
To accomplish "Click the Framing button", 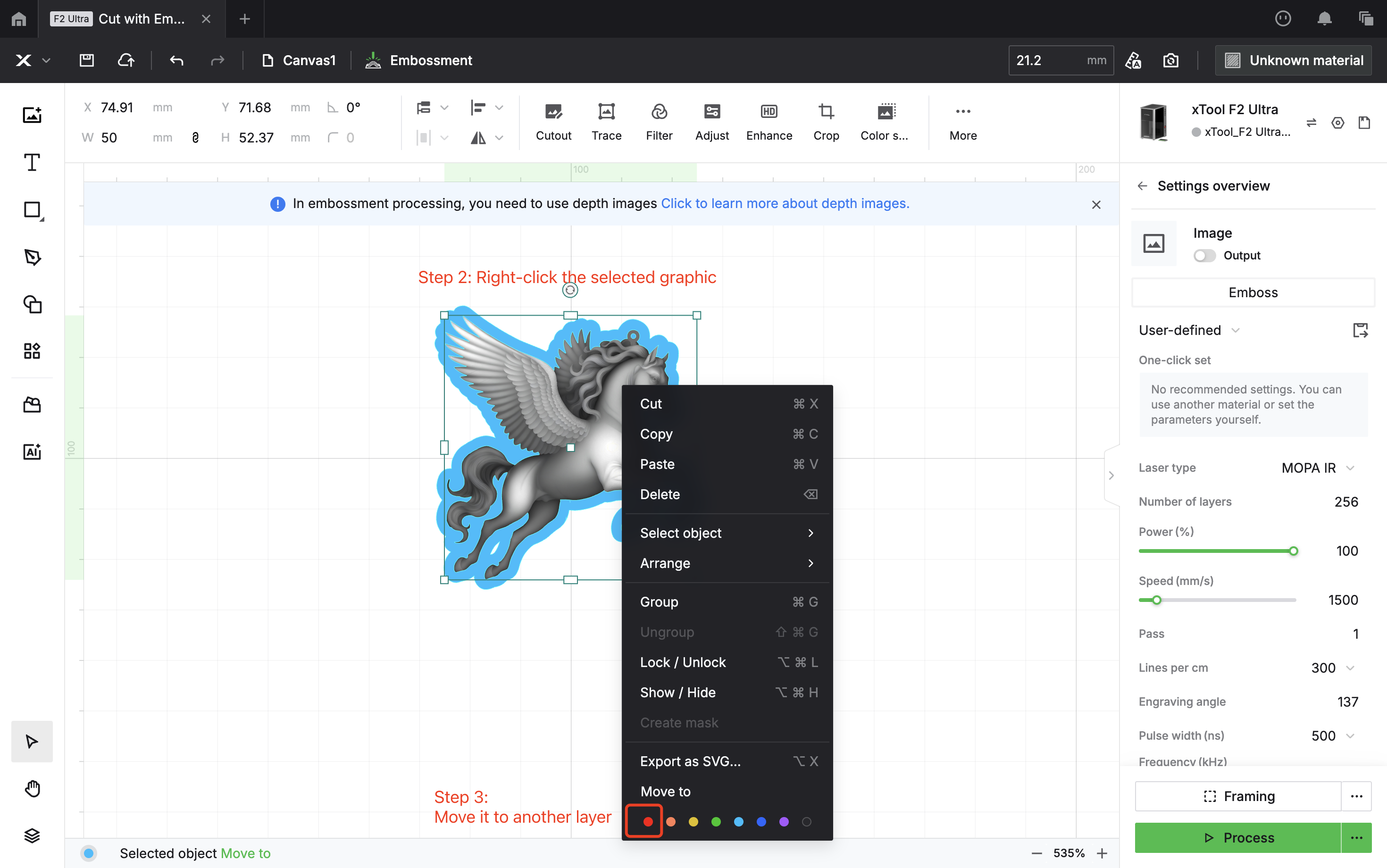I will 1238,796.
